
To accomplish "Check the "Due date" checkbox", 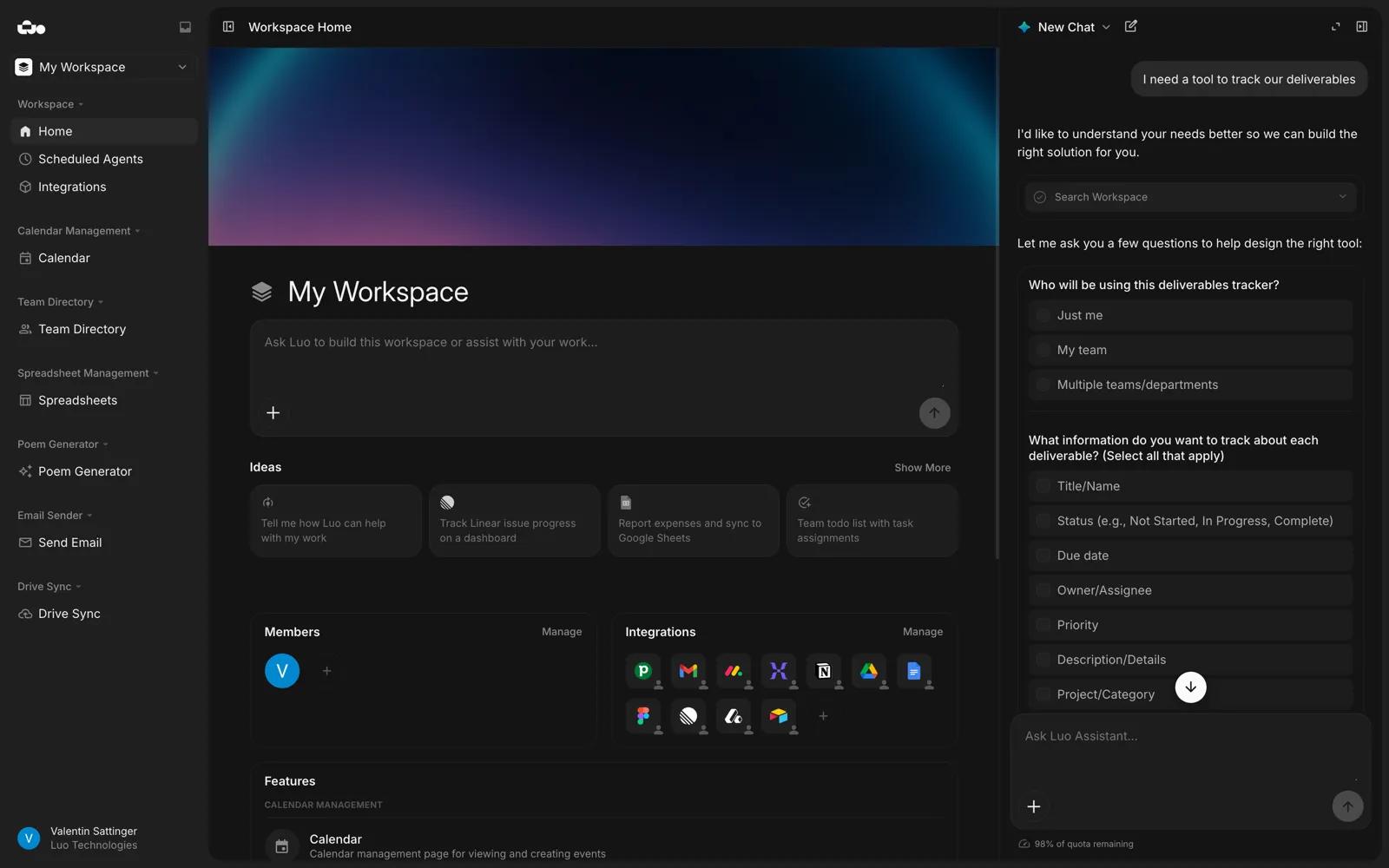I will pyautogui.click(x=1043, y=556).
